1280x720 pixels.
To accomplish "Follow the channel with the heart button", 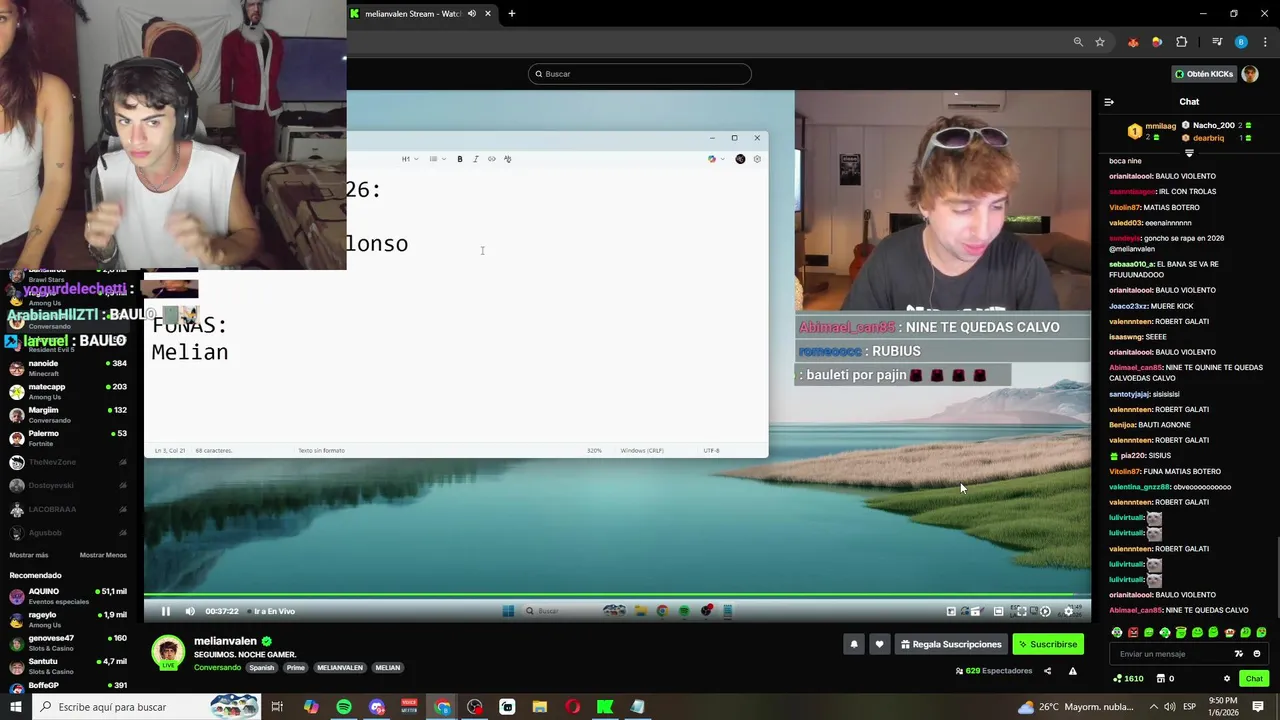I will coord(879,644).
